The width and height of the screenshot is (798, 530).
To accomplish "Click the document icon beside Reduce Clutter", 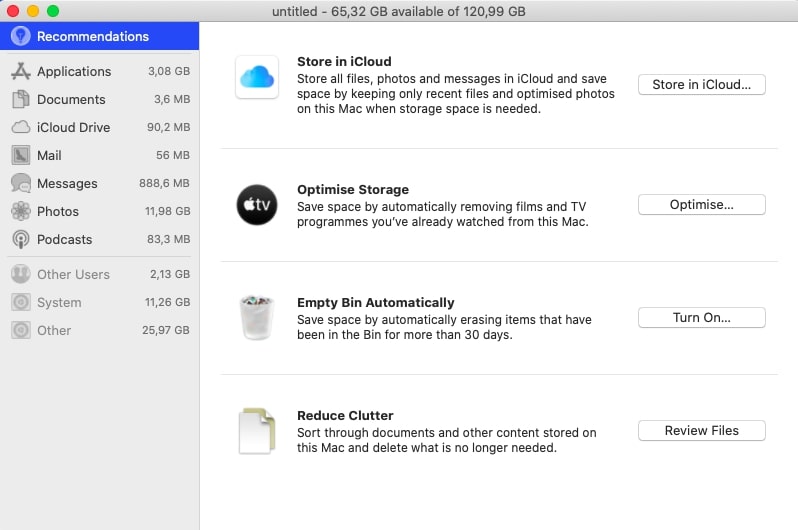I will 257,431.
